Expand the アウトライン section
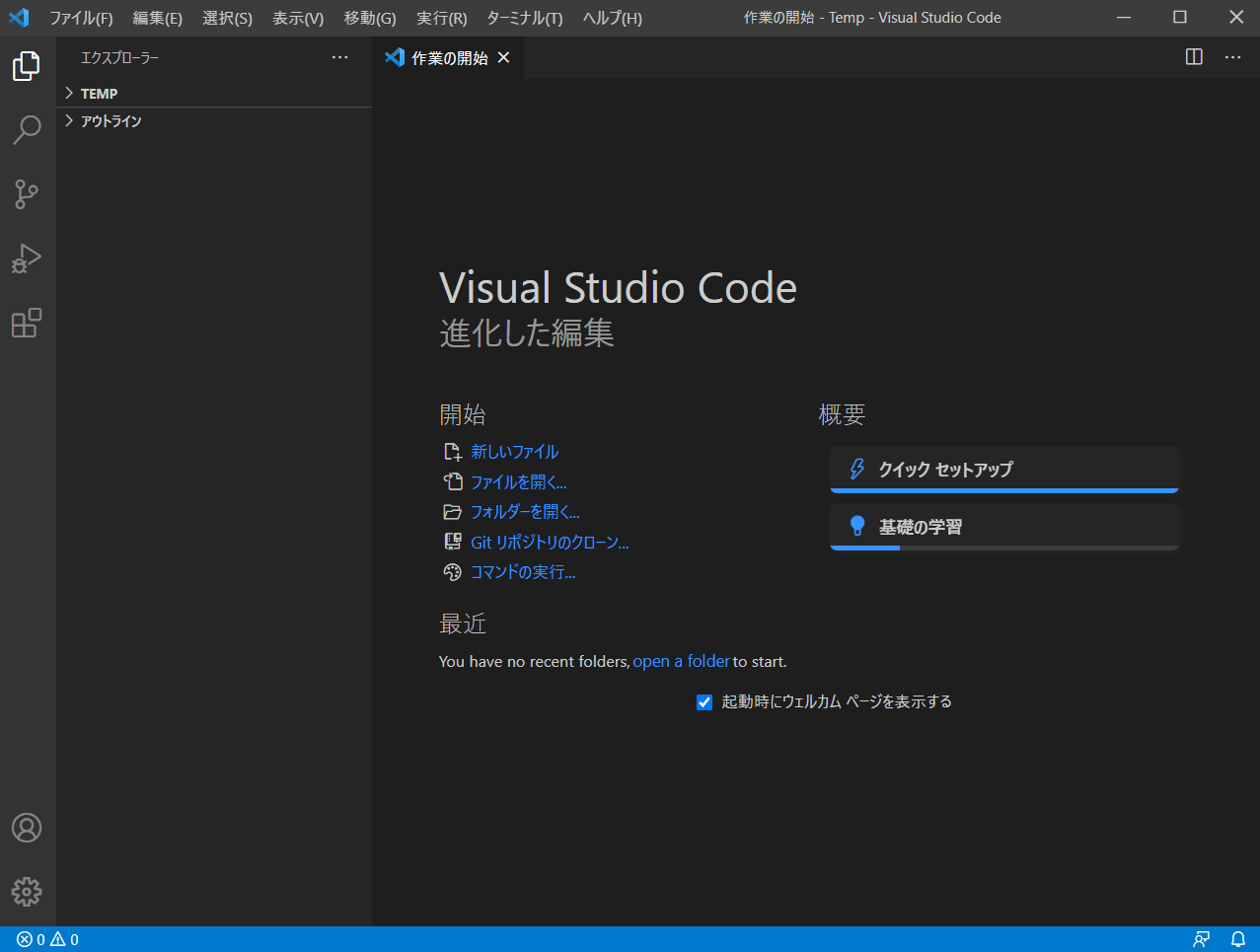The image size is (1260, 952). coord(214,120)
